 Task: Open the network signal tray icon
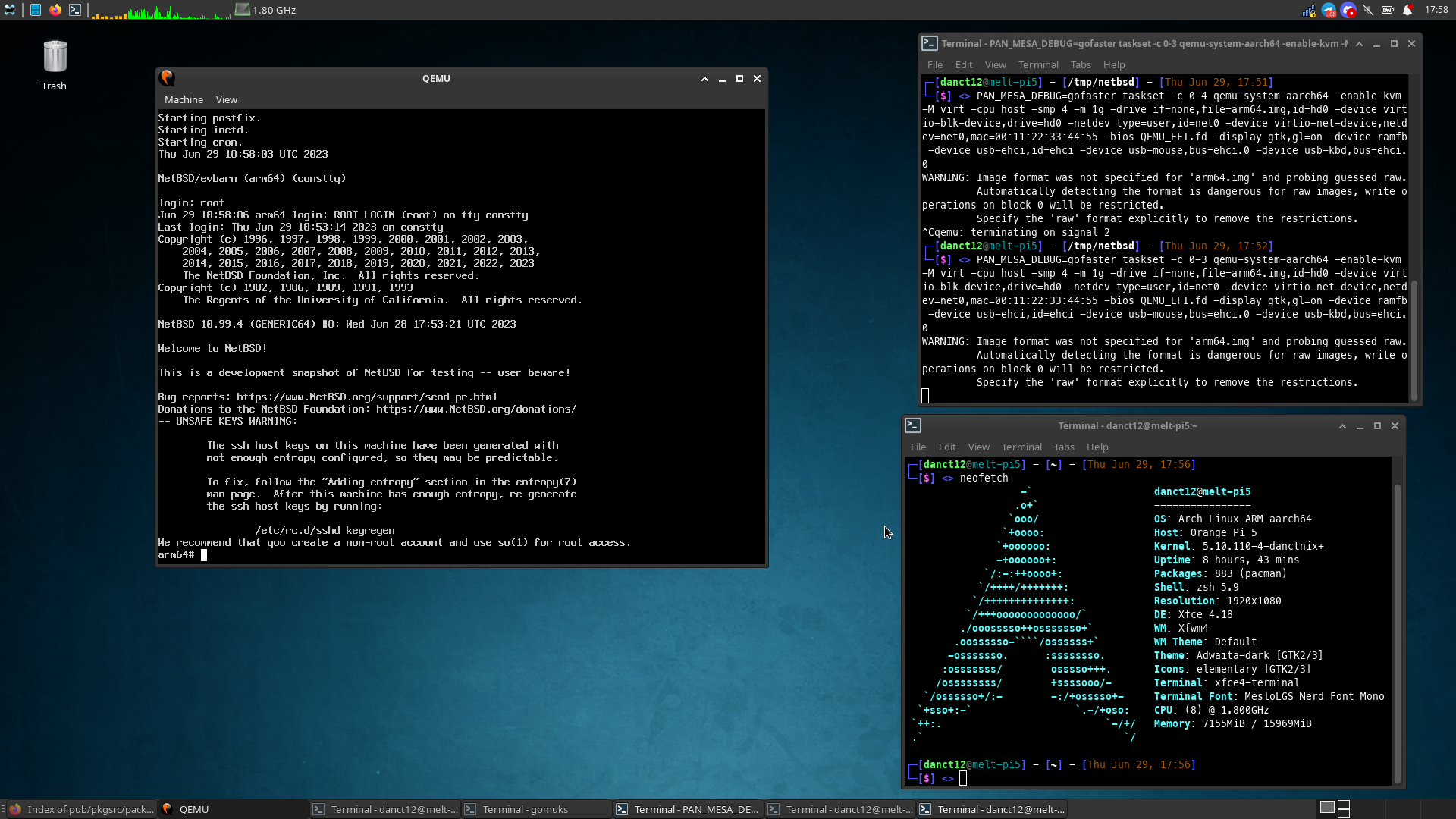[1309, 10]
